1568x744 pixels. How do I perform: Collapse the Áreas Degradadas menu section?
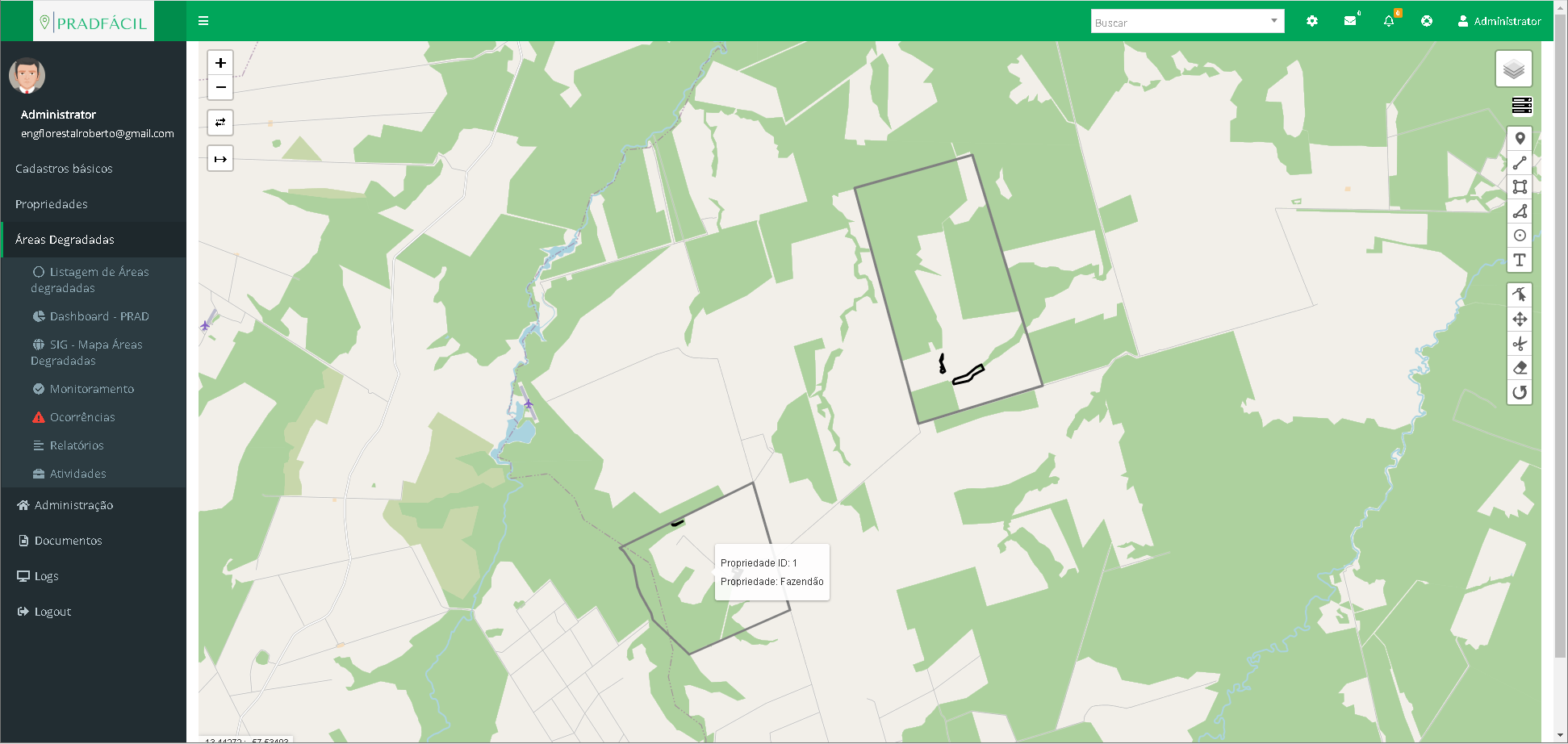tap(65, 240)
